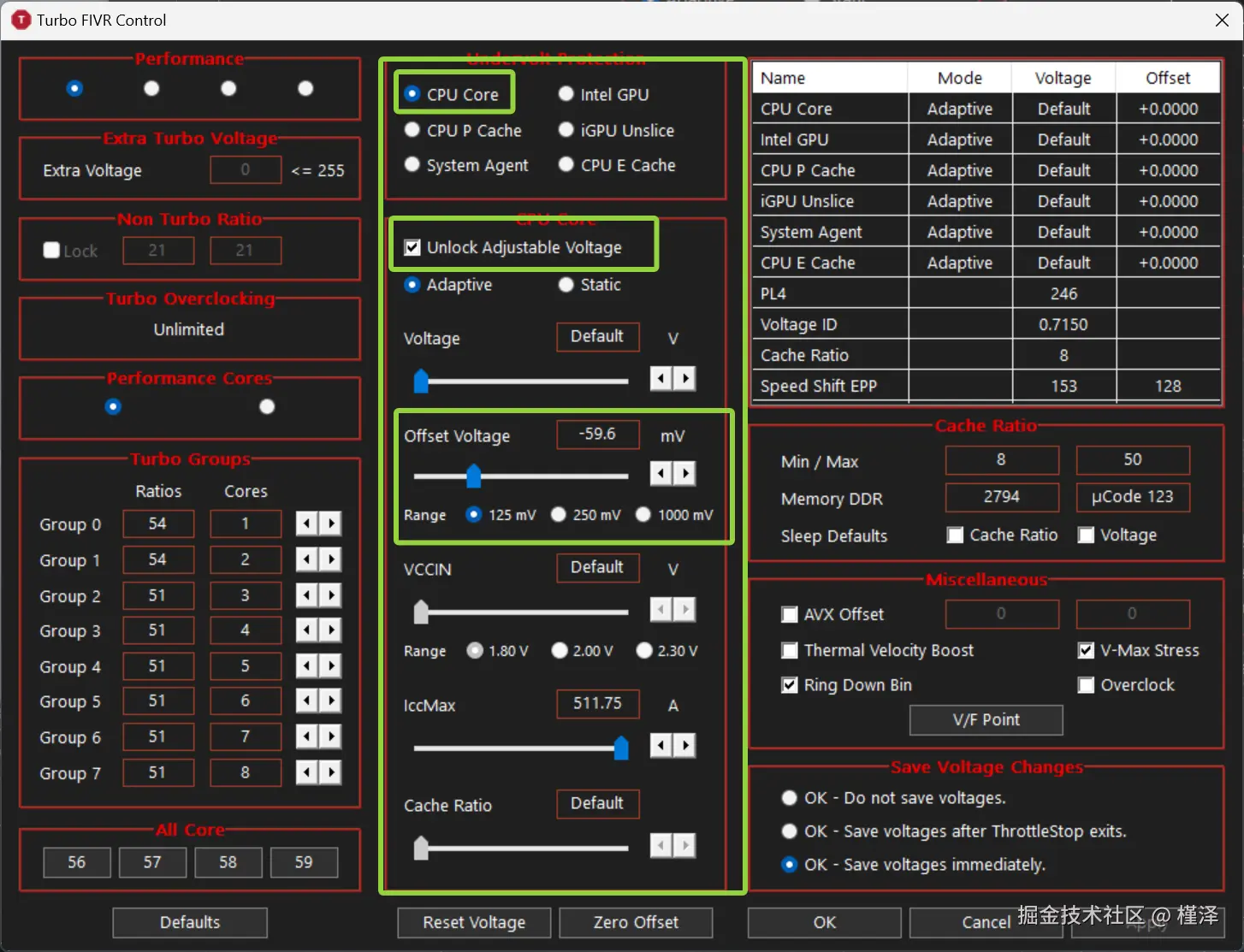Image resolution: width=1244 pixels, height=952 pixels.
Task: Click the Defaults button
Action: [x=190, y=923]
